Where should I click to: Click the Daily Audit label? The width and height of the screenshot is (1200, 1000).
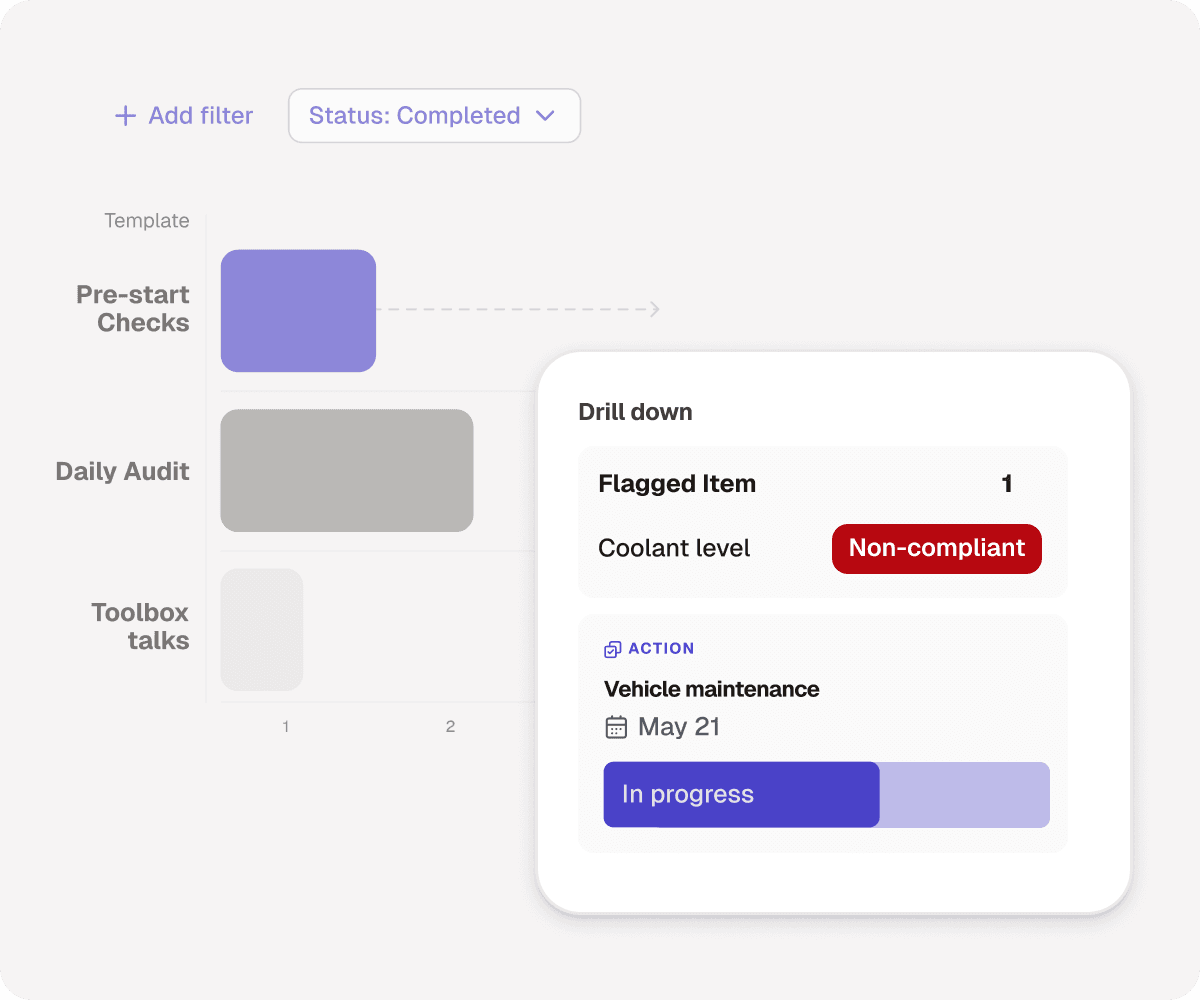(x=122, y=471)
